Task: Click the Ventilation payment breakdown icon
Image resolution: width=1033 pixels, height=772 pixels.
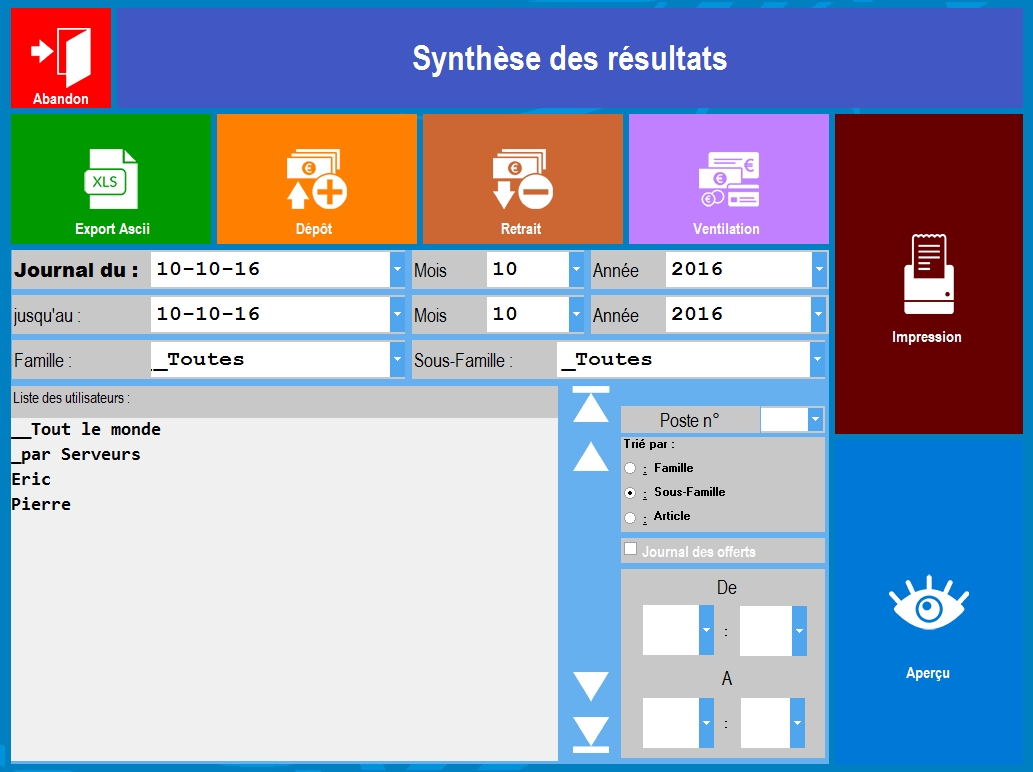Action: click(728, 179)
